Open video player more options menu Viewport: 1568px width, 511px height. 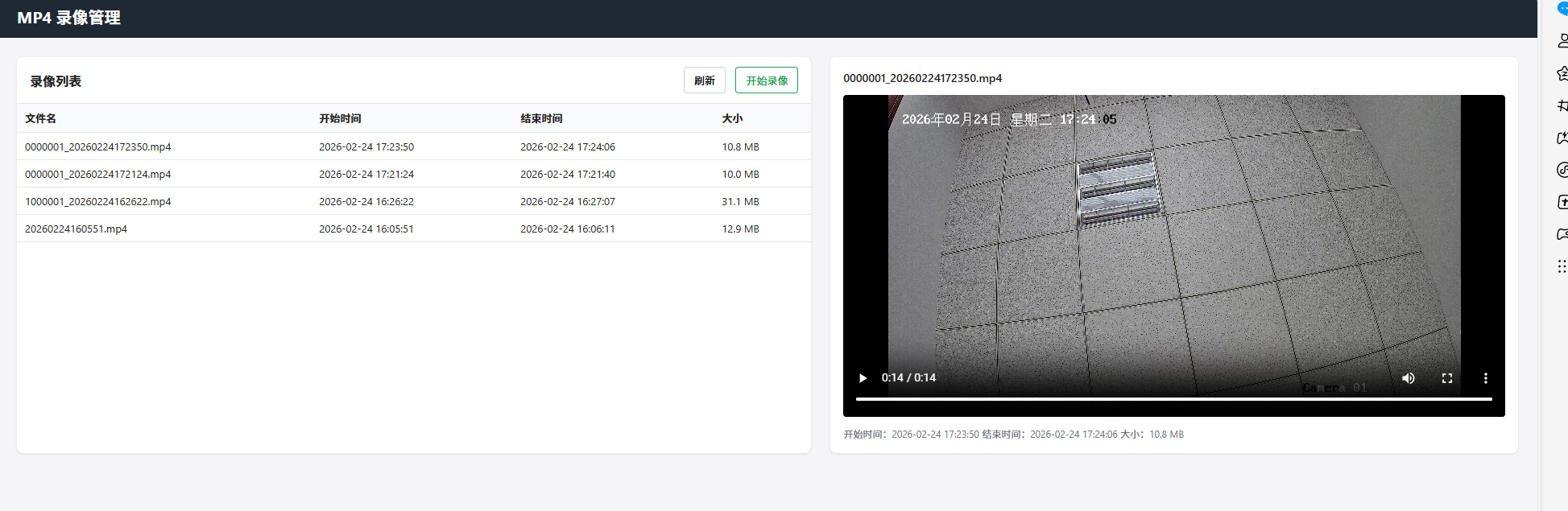(1486, 378)
